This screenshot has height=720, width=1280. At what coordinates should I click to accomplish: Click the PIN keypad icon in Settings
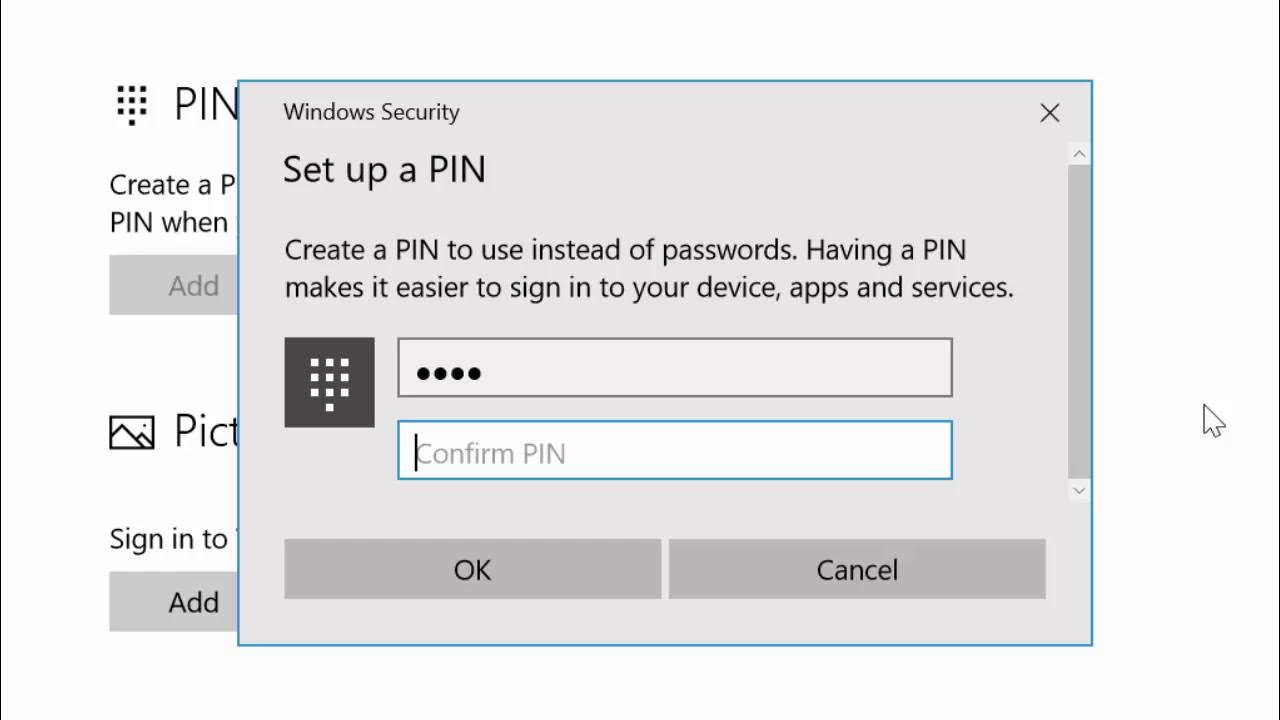click(x=132, y=104)
